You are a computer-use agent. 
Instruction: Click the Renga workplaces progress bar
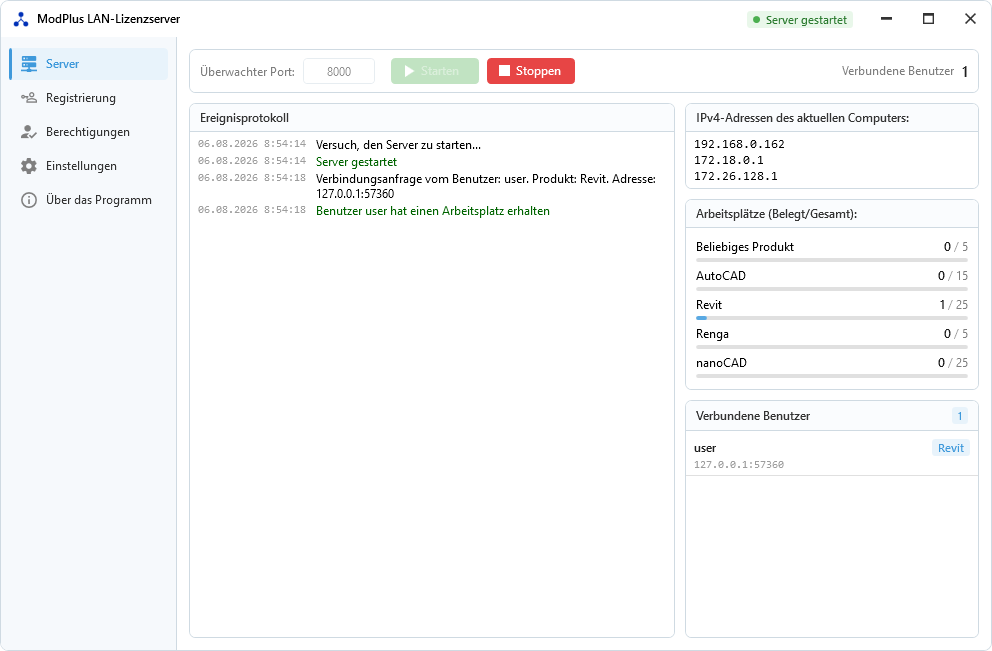(x=831, y=347)
